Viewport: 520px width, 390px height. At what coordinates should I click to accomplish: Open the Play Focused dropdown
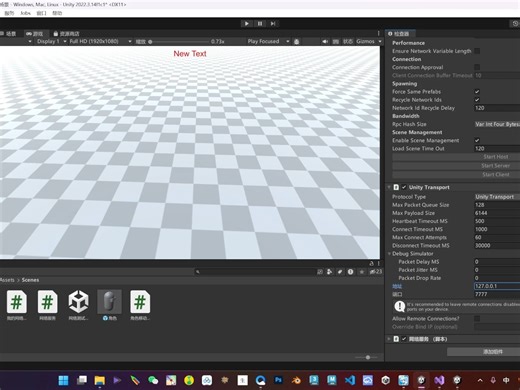coord(268,41)
